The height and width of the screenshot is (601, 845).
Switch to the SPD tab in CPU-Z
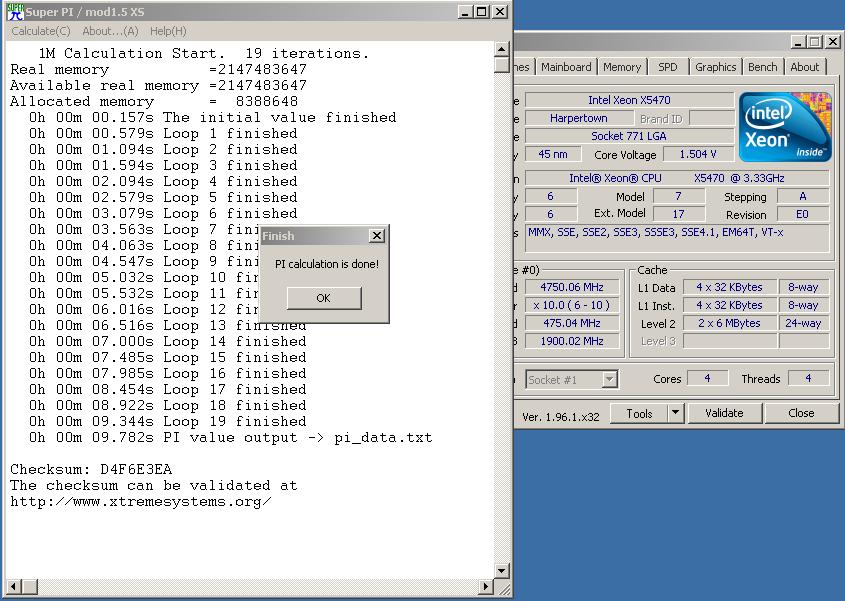tap(667, 67)
